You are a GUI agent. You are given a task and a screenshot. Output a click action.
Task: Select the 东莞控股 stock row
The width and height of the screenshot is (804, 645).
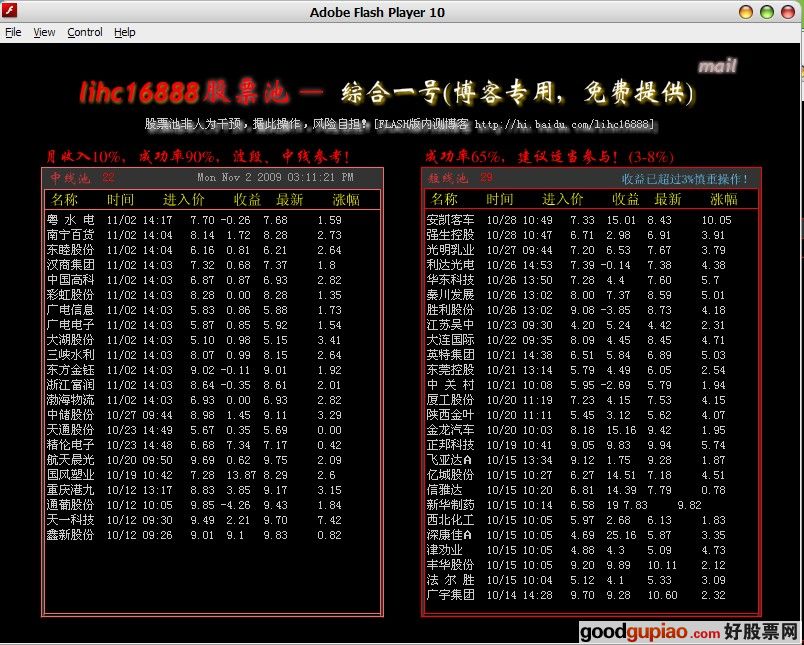click(576, 370)
